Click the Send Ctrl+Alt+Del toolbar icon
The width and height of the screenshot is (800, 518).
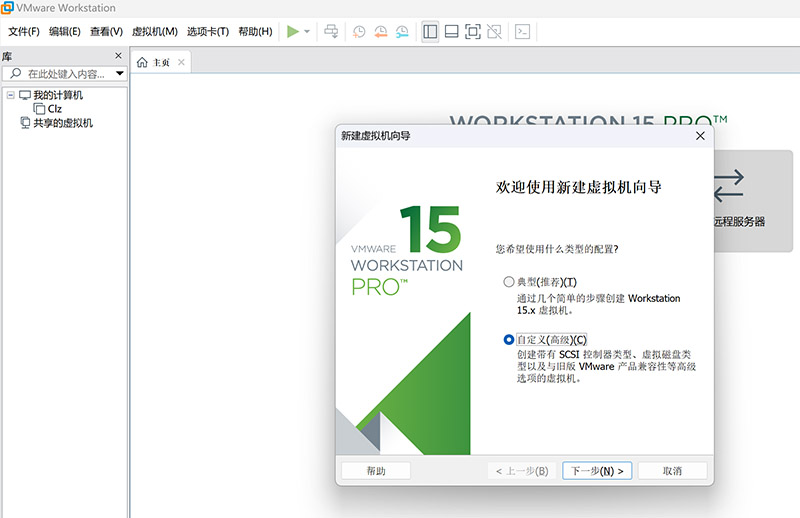point(331,32)
